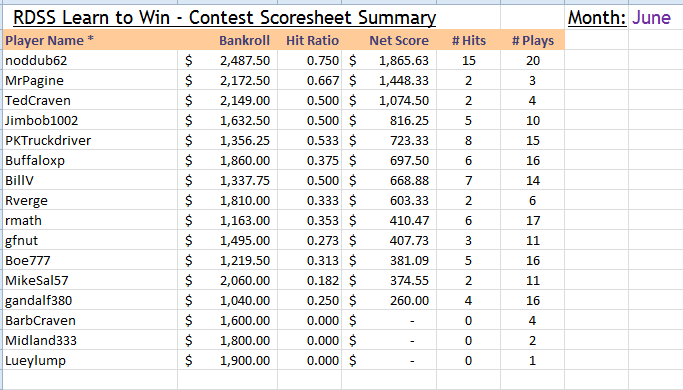The width and height of the screenshot is (683, 390).
Task: Select the '# Hits' header cell
Action: 469,40
